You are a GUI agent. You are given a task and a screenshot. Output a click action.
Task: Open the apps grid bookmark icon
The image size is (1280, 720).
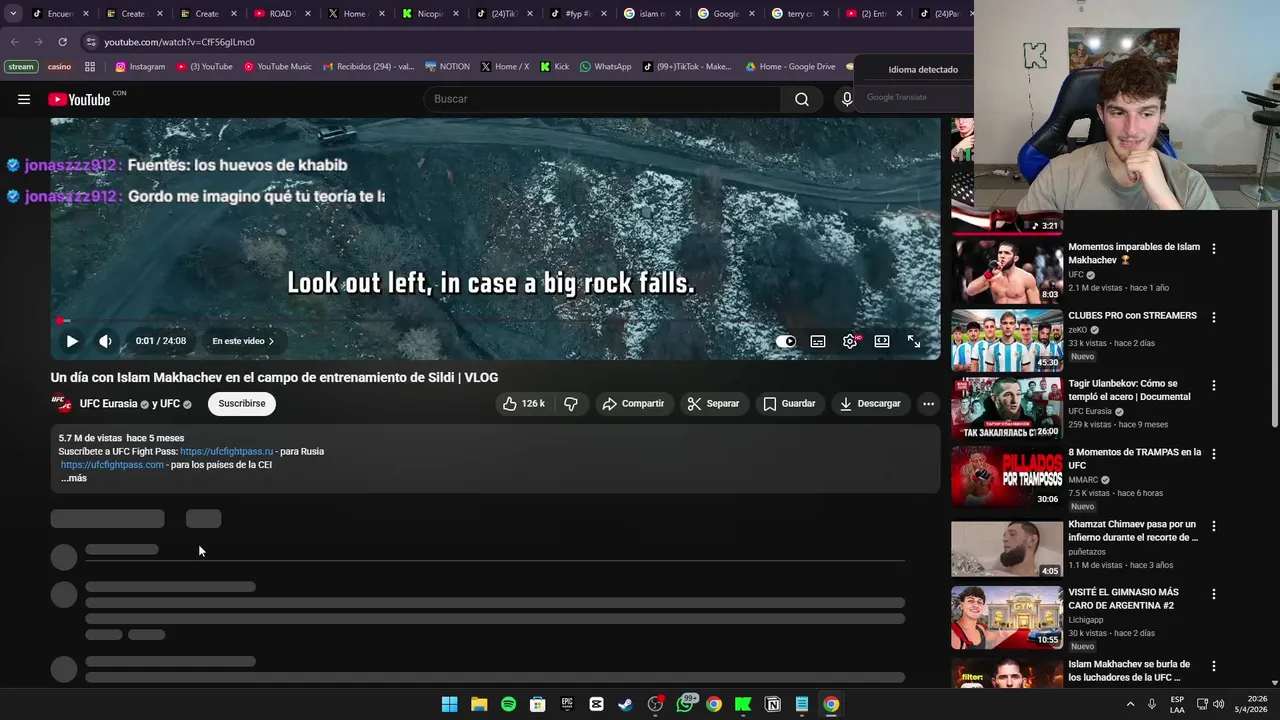(90, 67)
